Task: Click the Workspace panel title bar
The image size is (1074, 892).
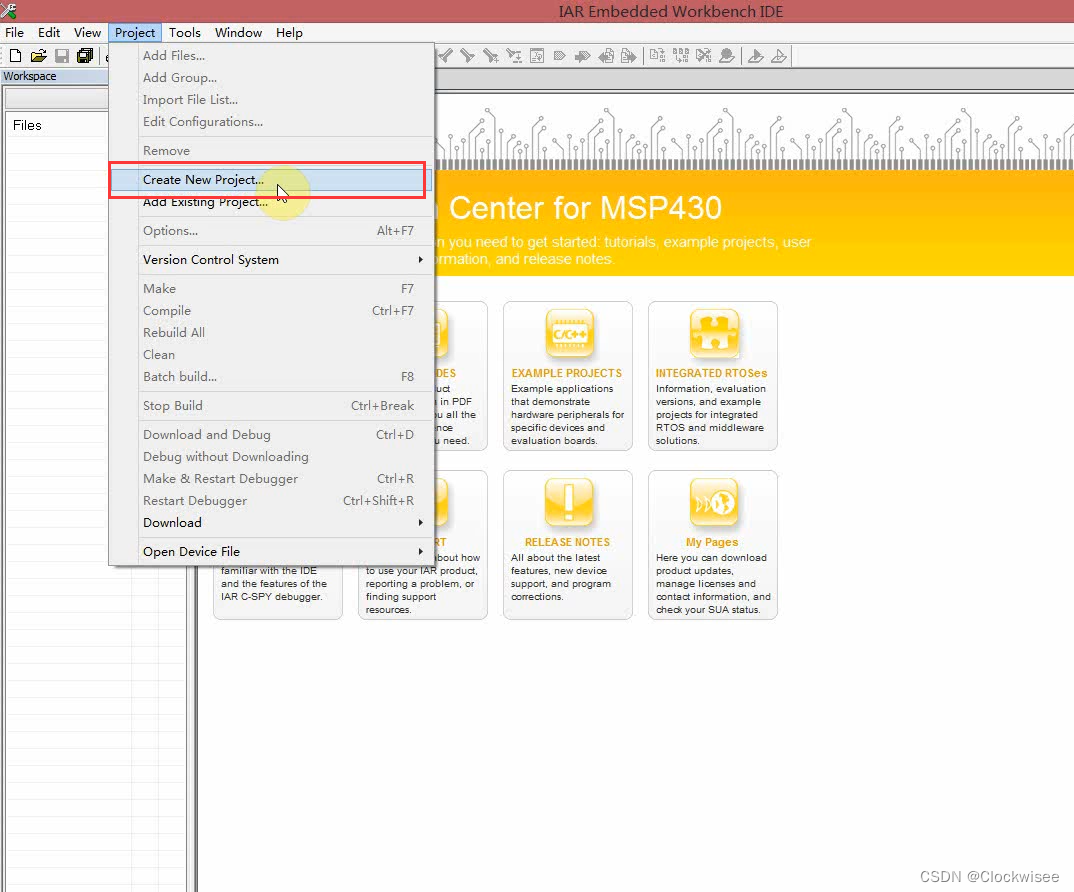Action: pyautogui.click(x=54, y=76)
